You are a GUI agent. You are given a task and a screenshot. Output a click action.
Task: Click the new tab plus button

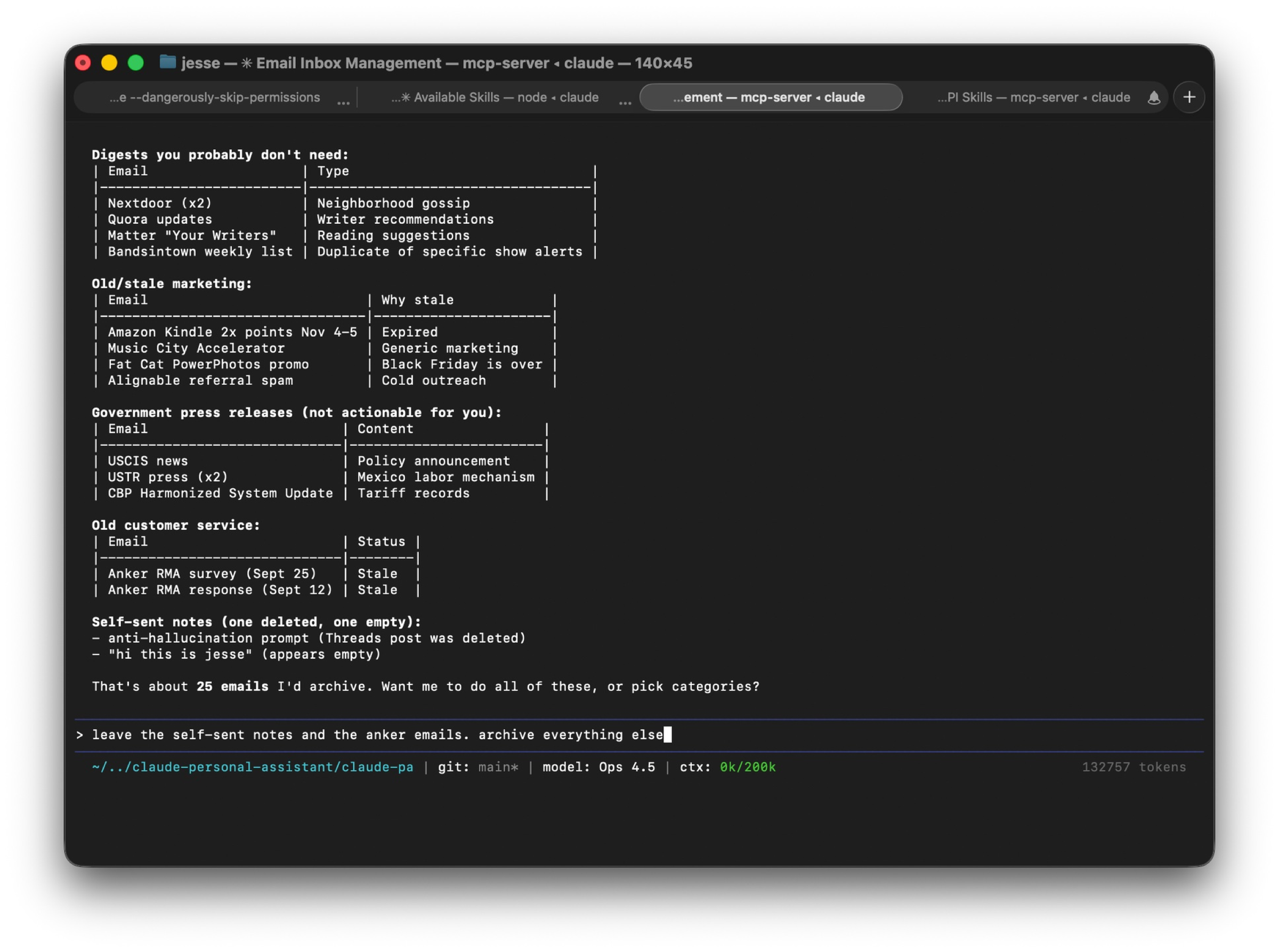point(1188,97)
